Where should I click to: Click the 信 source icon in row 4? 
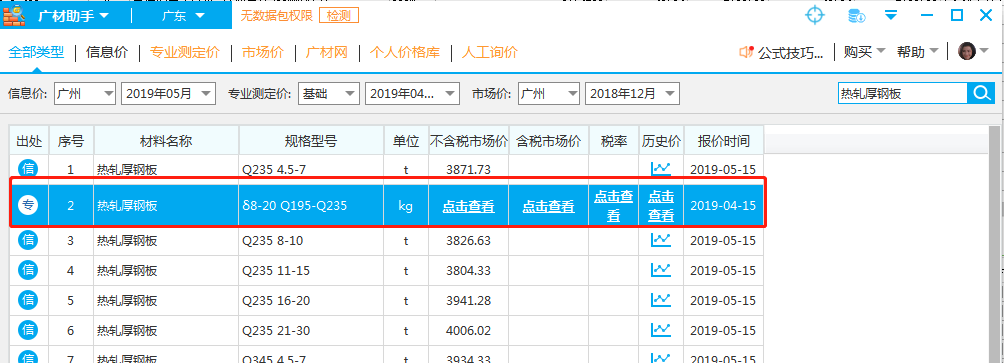pos(29,270)
